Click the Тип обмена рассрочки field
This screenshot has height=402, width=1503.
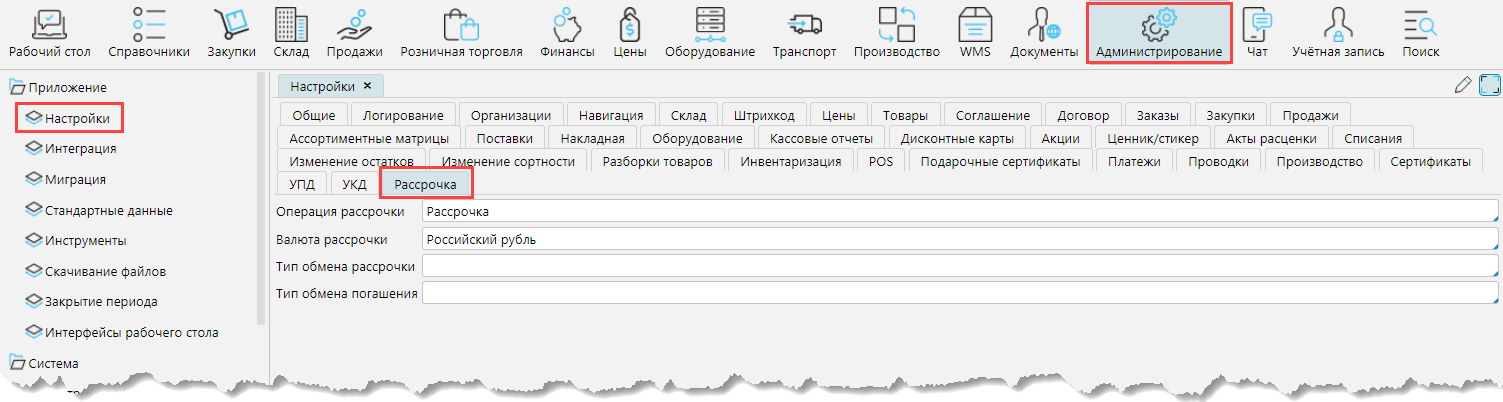tap(959, 267)
